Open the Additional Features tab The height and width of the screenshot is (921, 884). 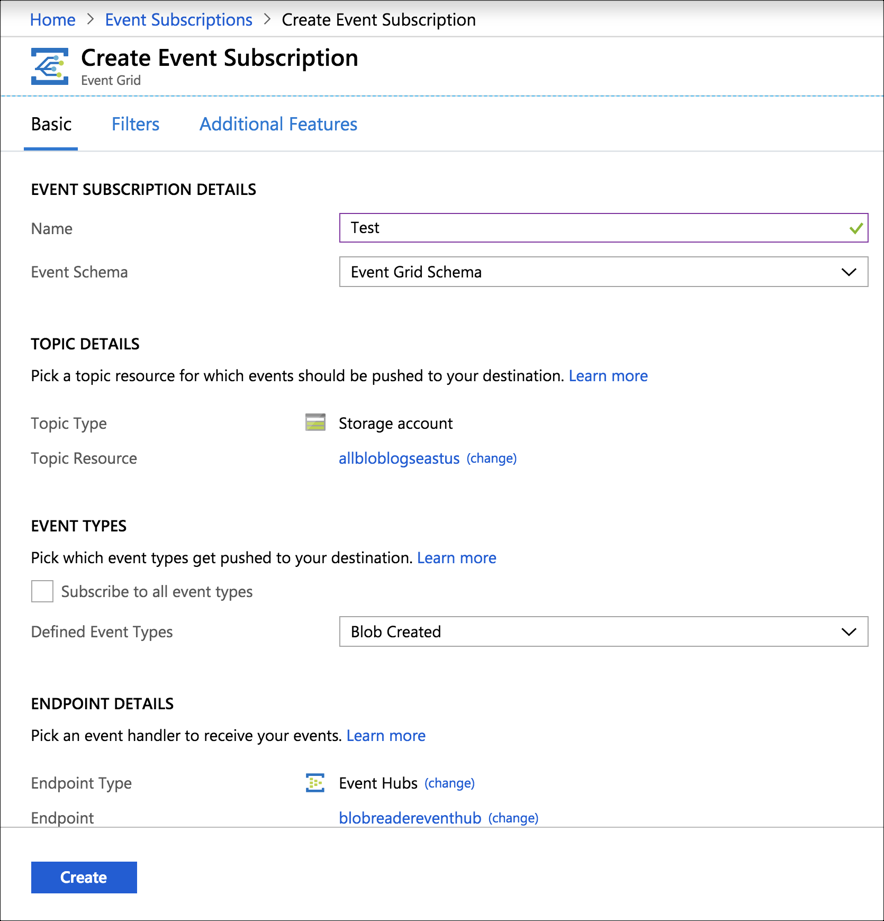277,123
